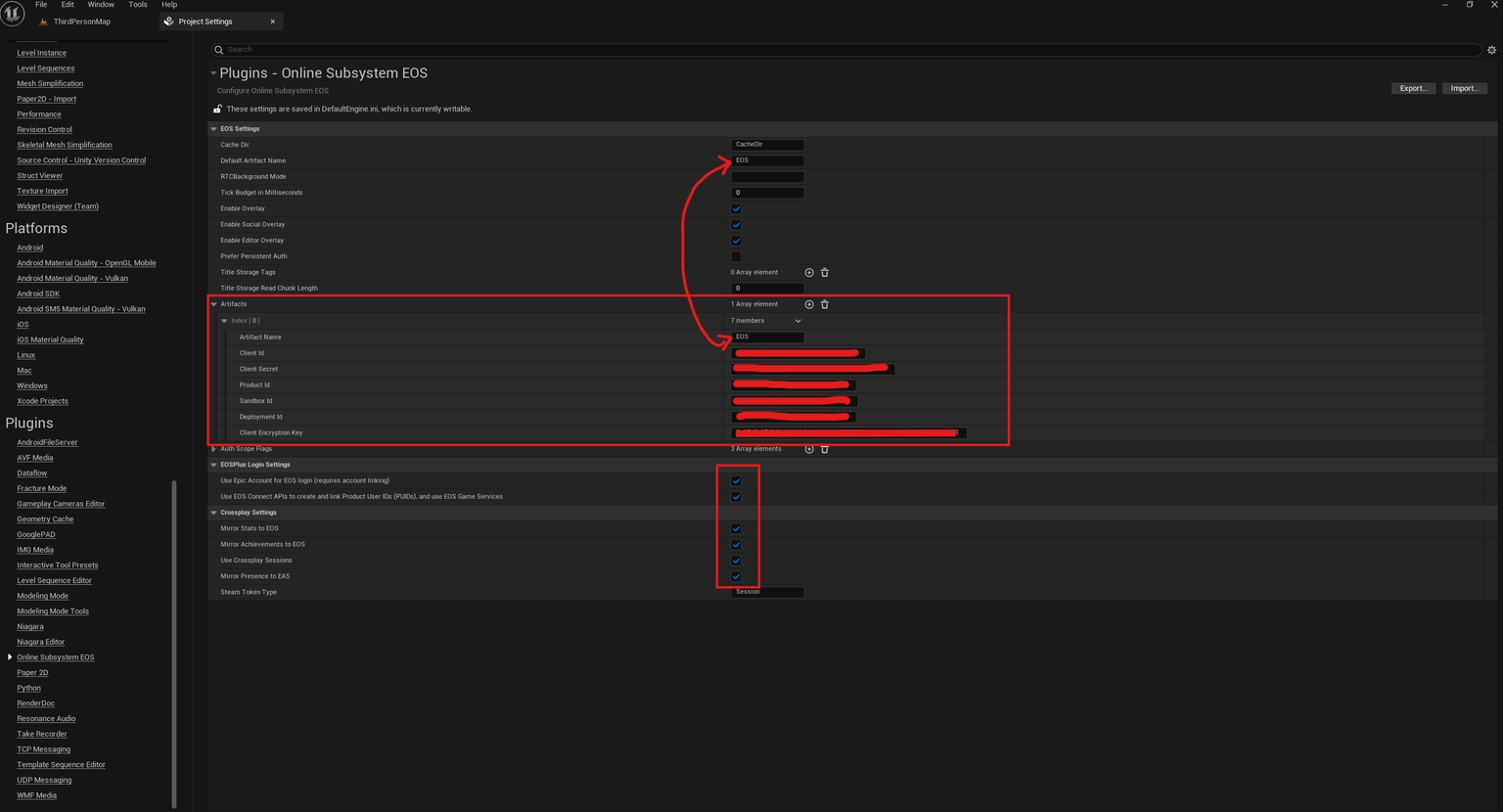Click the Export button
The height and width of the screenshot is (812, 1503).
pyautogui.click(x=1413, y=87)
